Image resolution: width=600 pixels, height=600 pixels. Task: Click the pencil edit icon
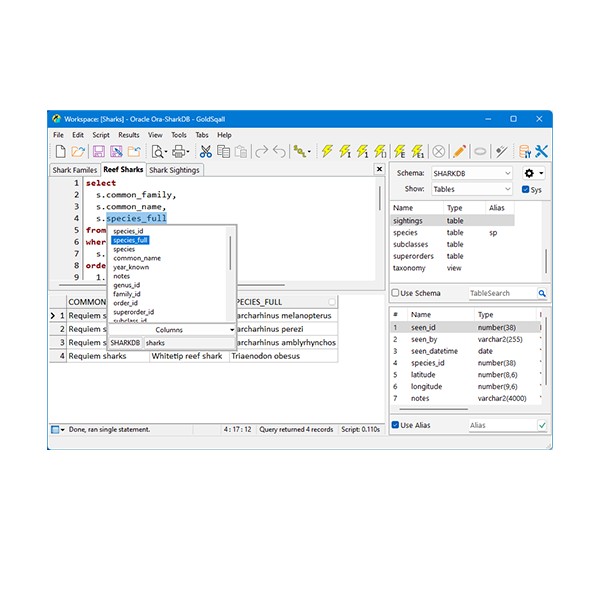coord(459,152)
